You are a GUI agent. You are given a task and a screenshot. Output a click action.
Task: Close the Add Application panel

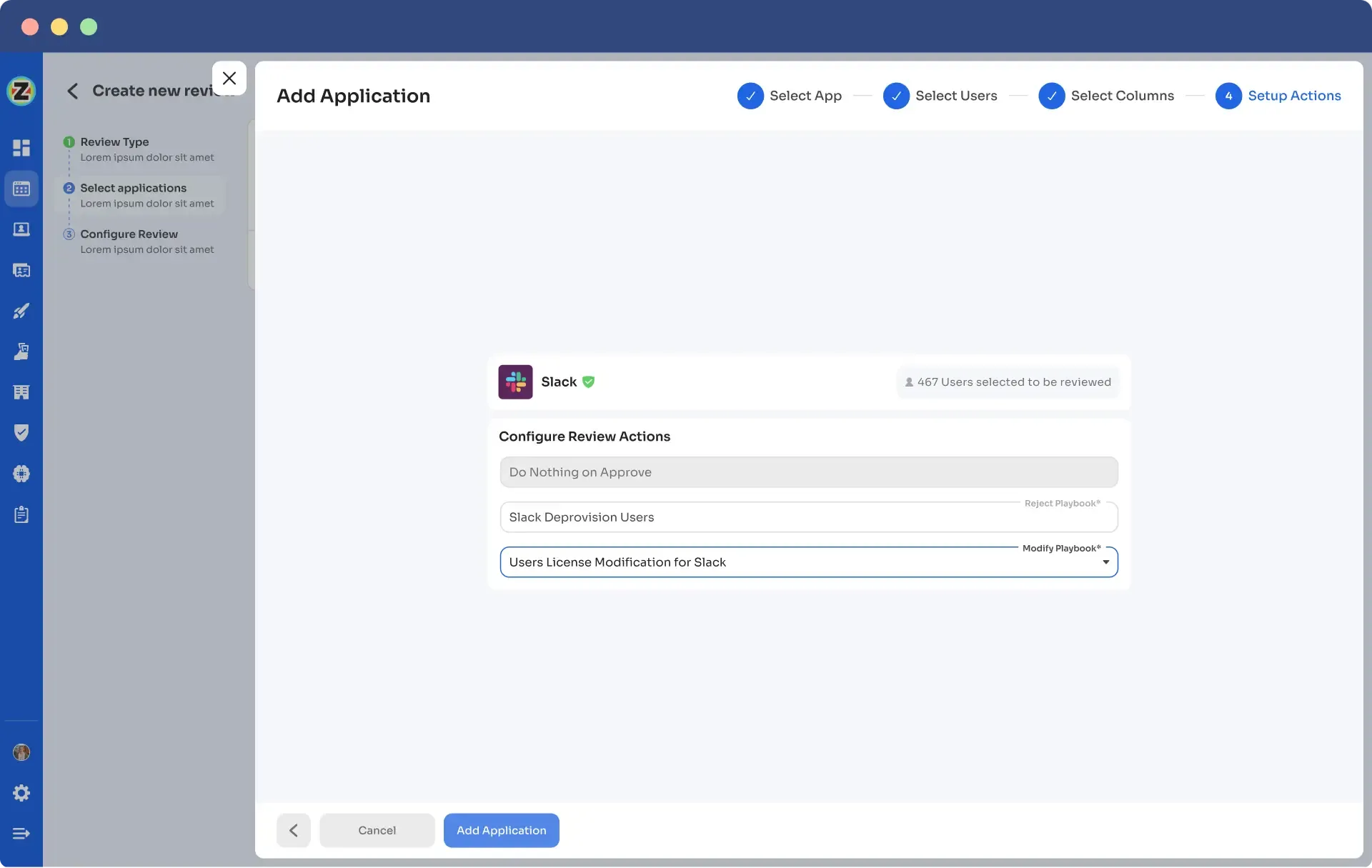click(x=229, y=78)
